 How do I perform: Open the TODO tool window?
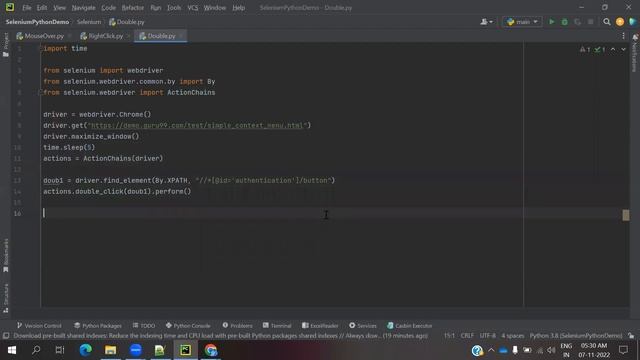(144, 325)
